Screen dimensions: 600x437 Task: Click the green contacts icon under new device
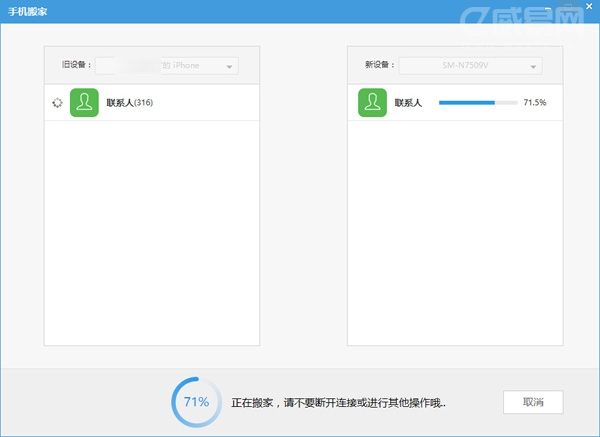point(372,102)
